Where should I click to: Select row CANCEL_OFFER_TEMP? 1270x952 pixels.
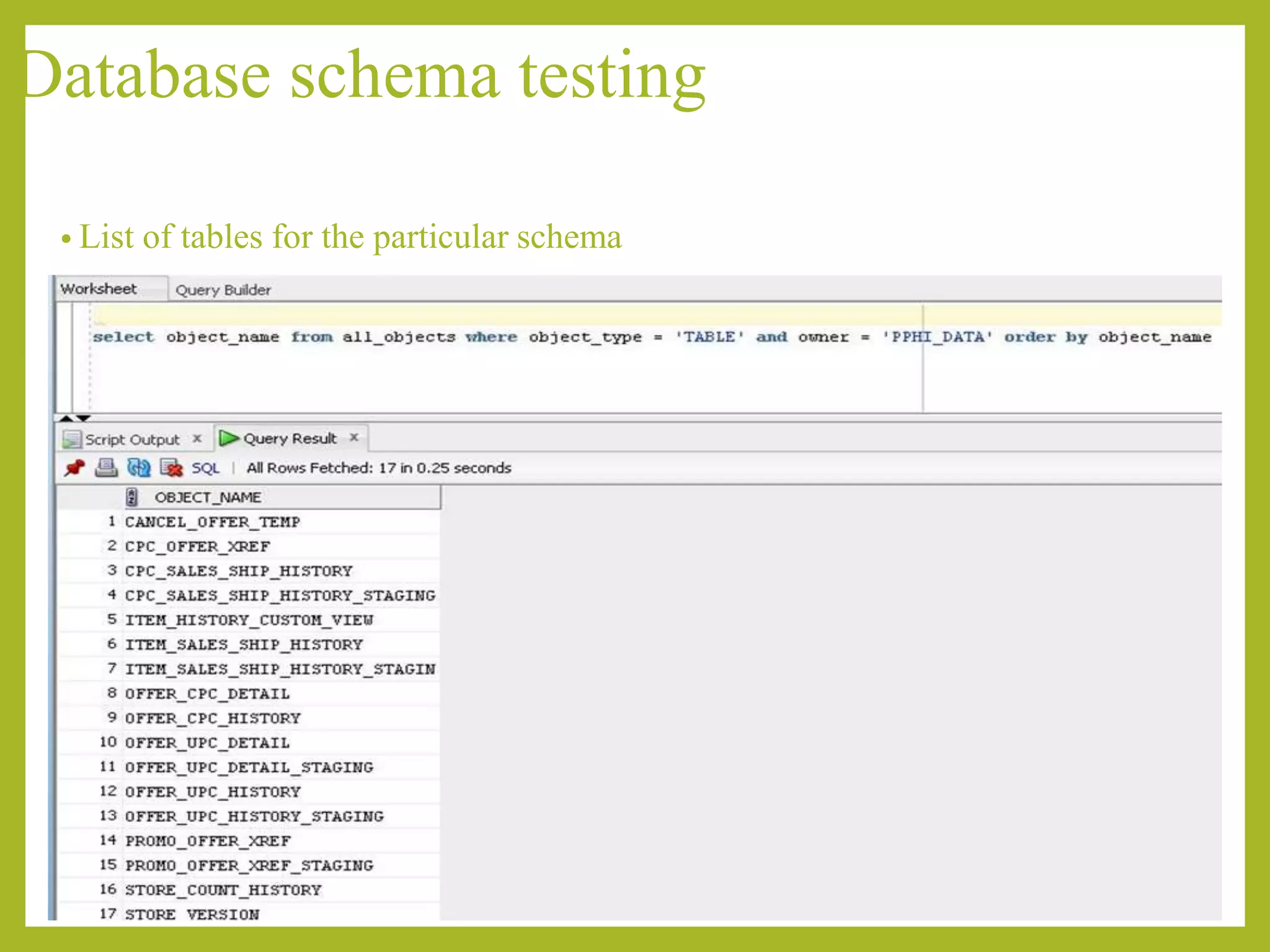(x=249, y=522)
